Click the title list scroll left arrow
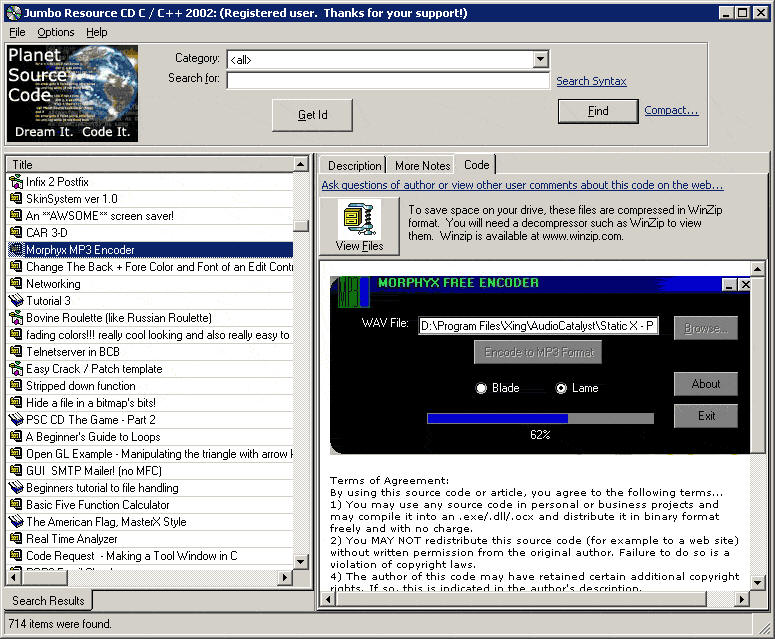This screenshot has width=775, height=639. (13, 577)
